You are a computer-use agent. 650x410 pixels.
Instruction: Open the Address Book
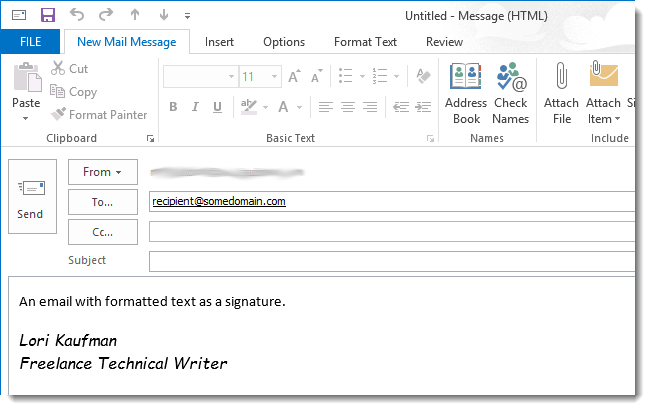pyautogui.click(x=466, y=93)
